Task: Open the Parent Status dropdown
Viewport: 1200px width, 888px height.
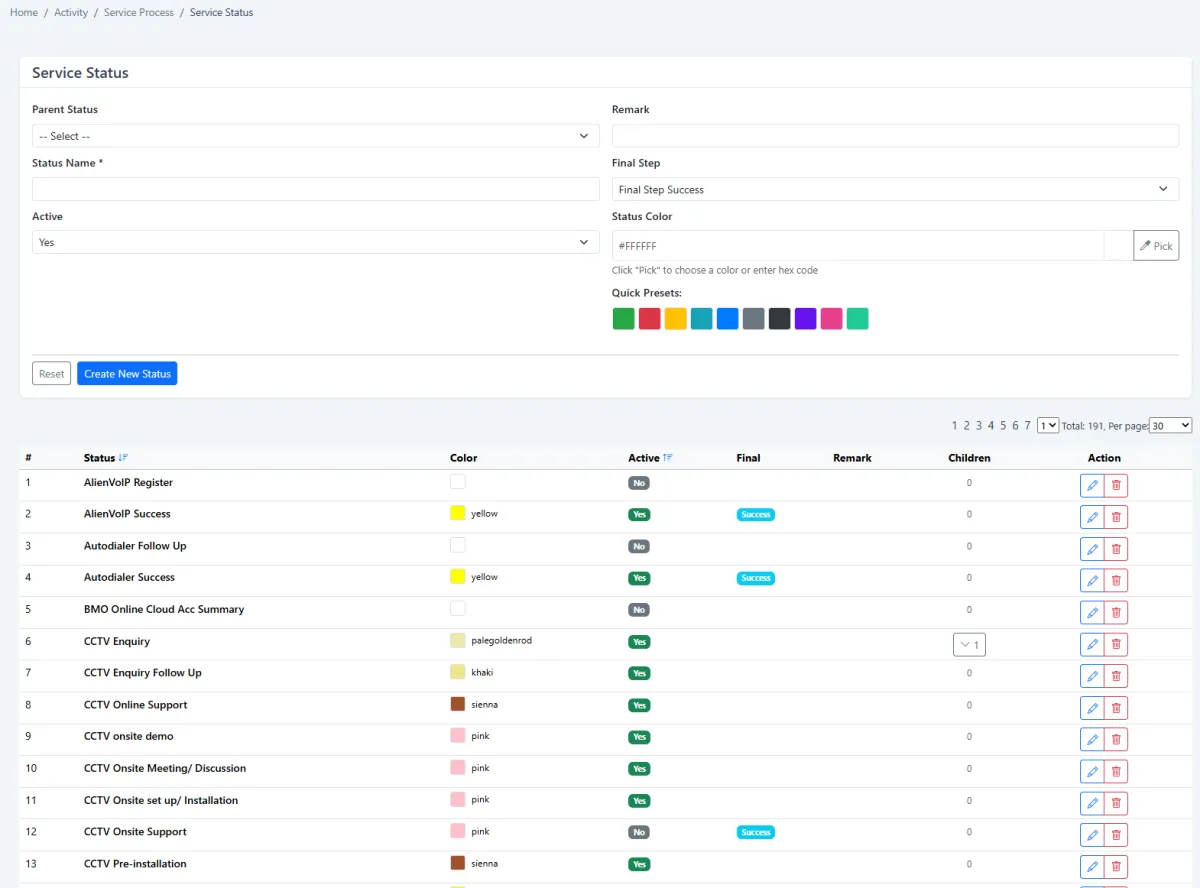Action: point(316,136)
